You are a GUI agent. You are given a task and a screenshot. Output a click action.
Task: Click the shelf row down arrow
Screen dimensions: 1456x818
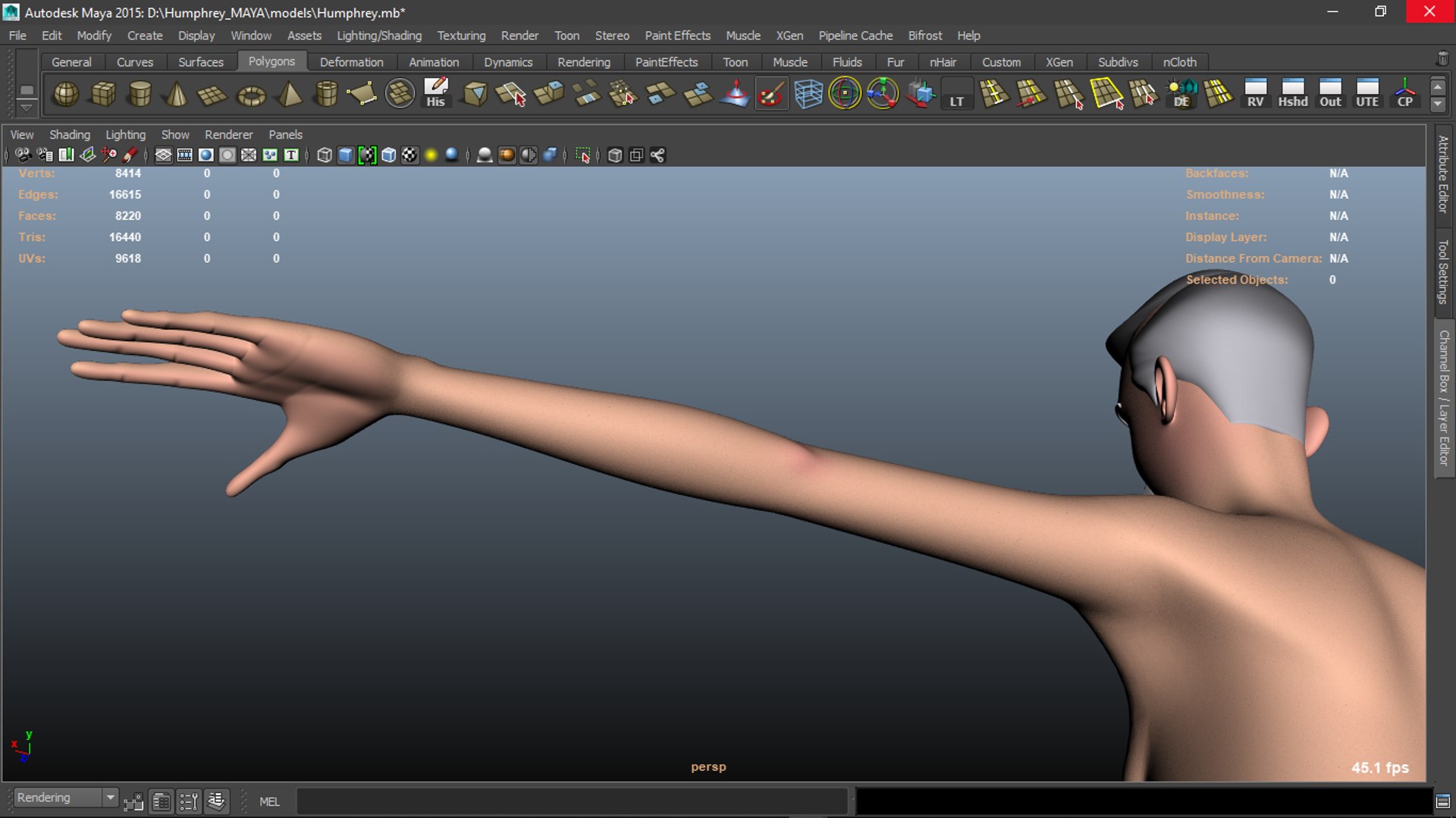(1438, 105)
